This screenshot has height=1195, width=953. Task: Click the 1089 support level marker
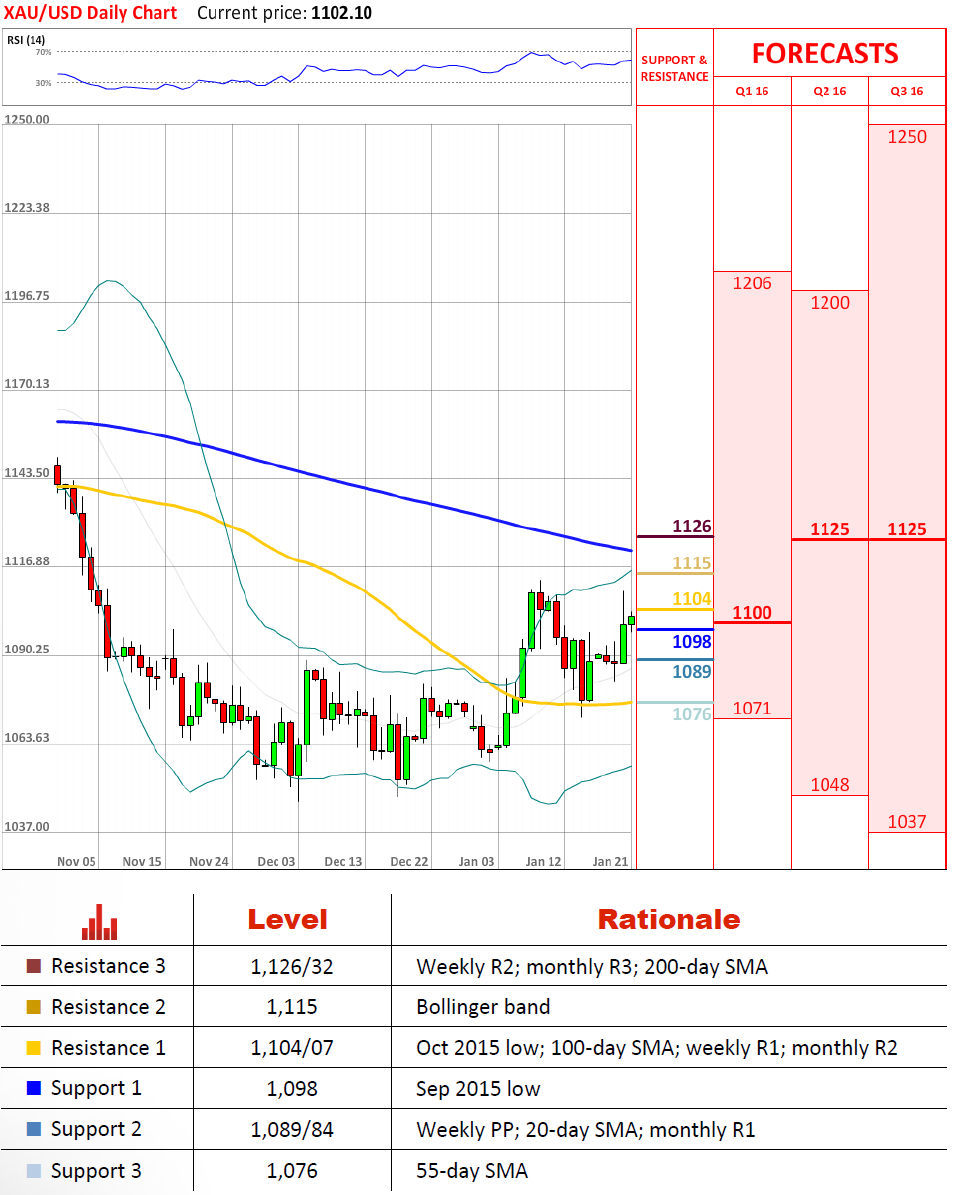tap(691, 671)
